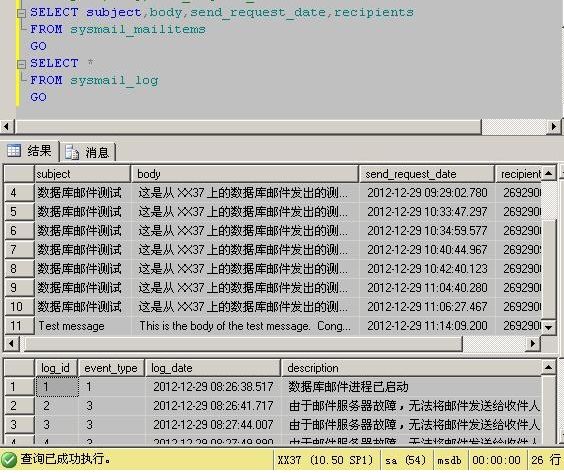Select row 3 header in log grid
This screenshot has width=564, height=473.
point(19,425)
